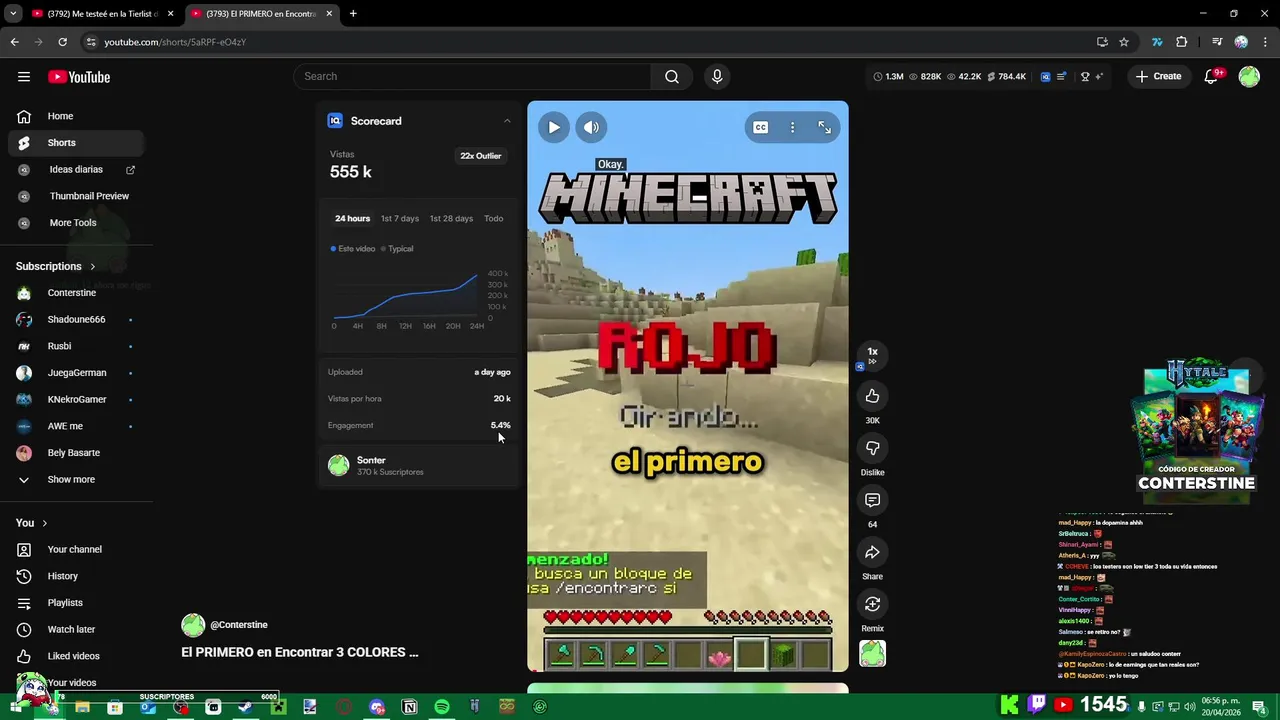Open the @Conterstine channel link
The image size is (1280, 720).
(x=238, y=625)
